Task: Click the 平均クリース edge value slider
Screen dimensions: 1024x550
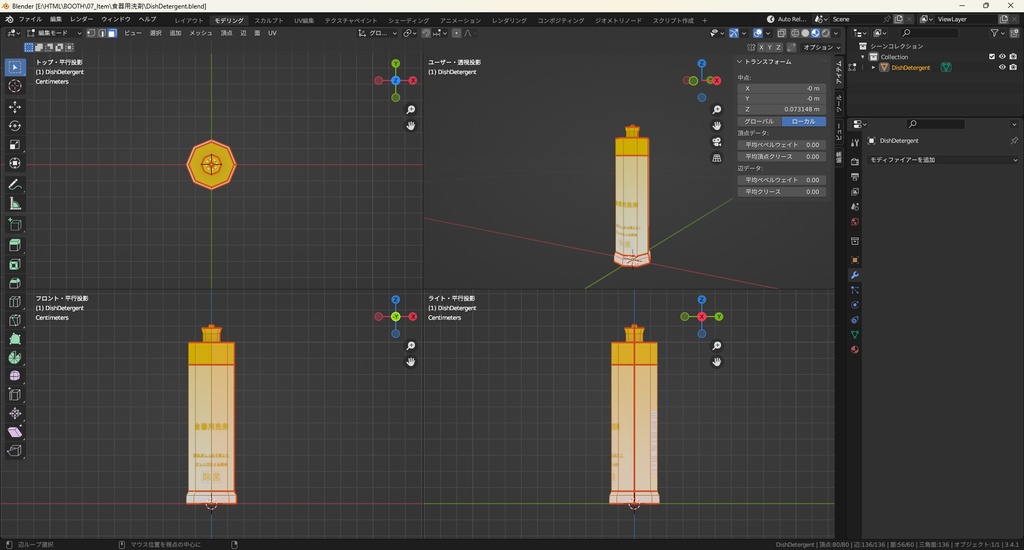Action: click(x=781, y=191)
